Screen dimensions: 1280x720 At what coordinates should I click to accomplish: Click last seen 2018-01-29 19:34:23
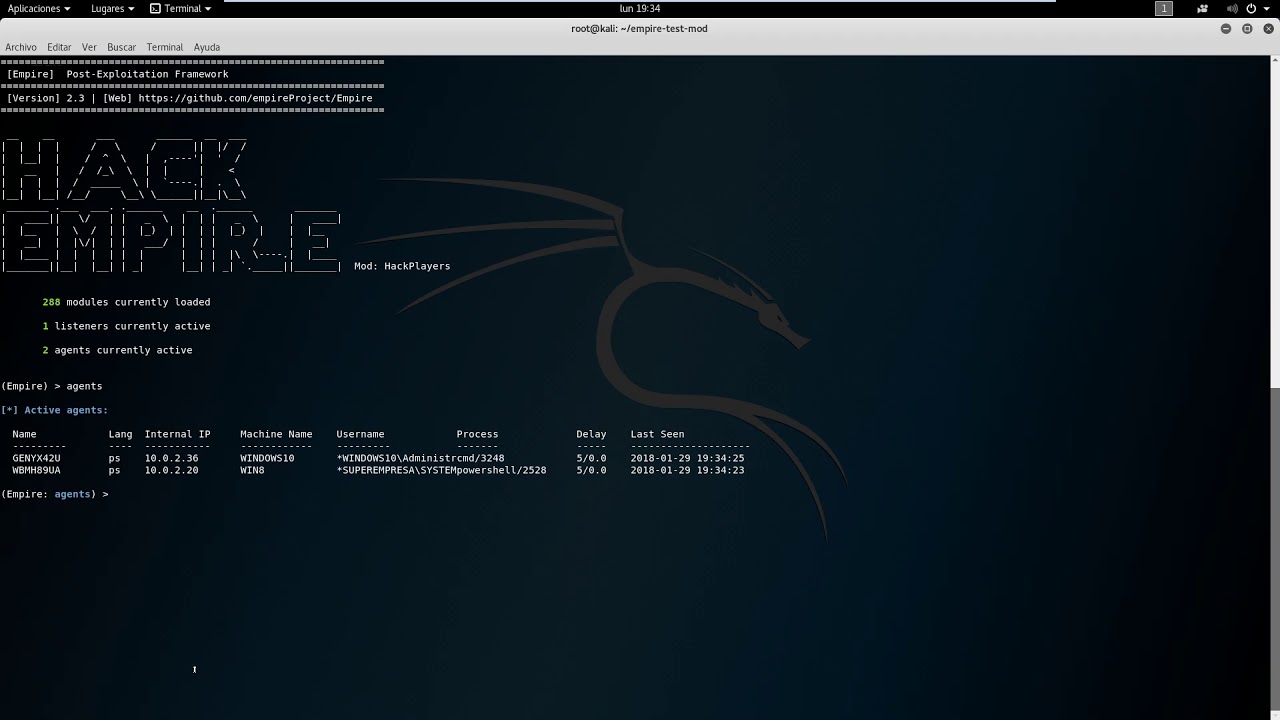coord(687,470)
